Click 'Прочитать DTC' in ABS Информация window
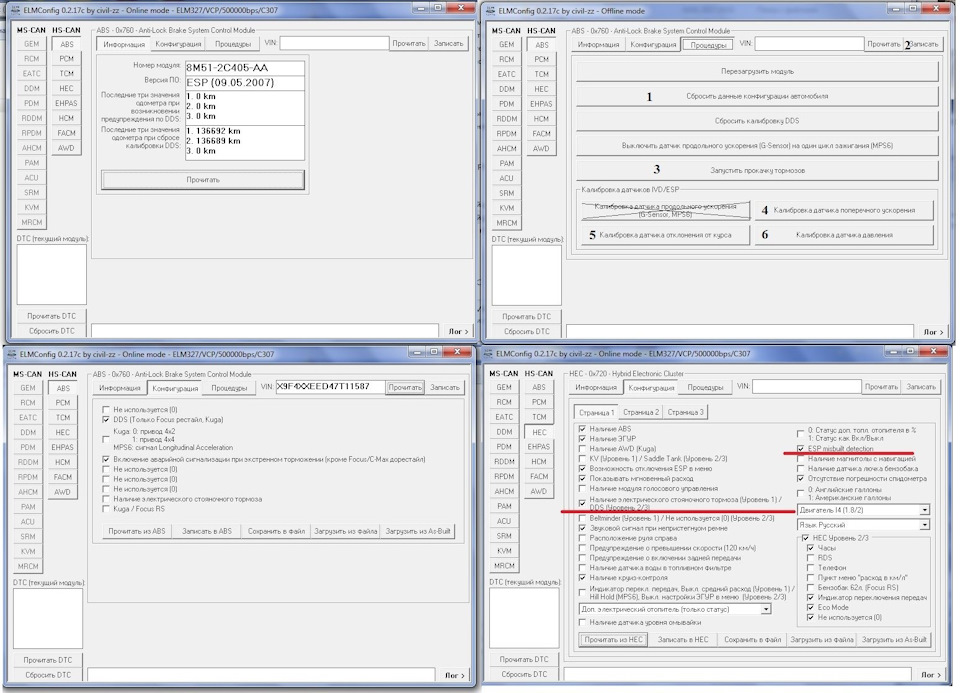 51,316
